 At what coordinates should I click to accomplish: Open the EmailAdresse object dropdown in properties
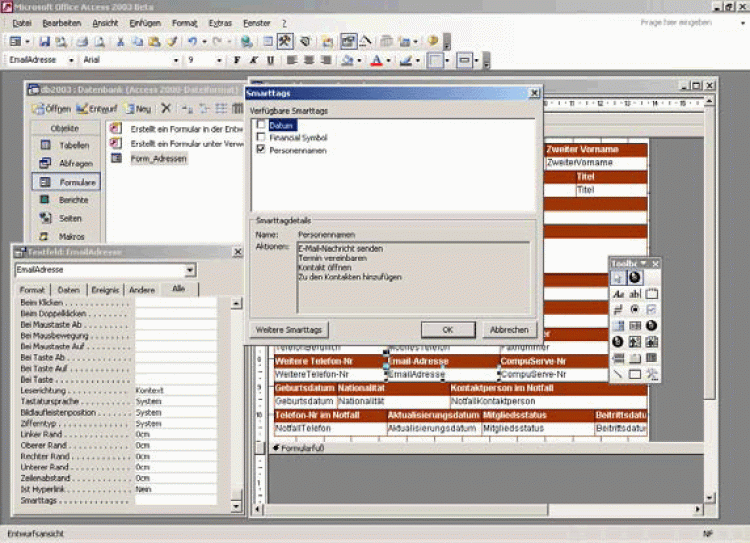[x=190, y=270]
